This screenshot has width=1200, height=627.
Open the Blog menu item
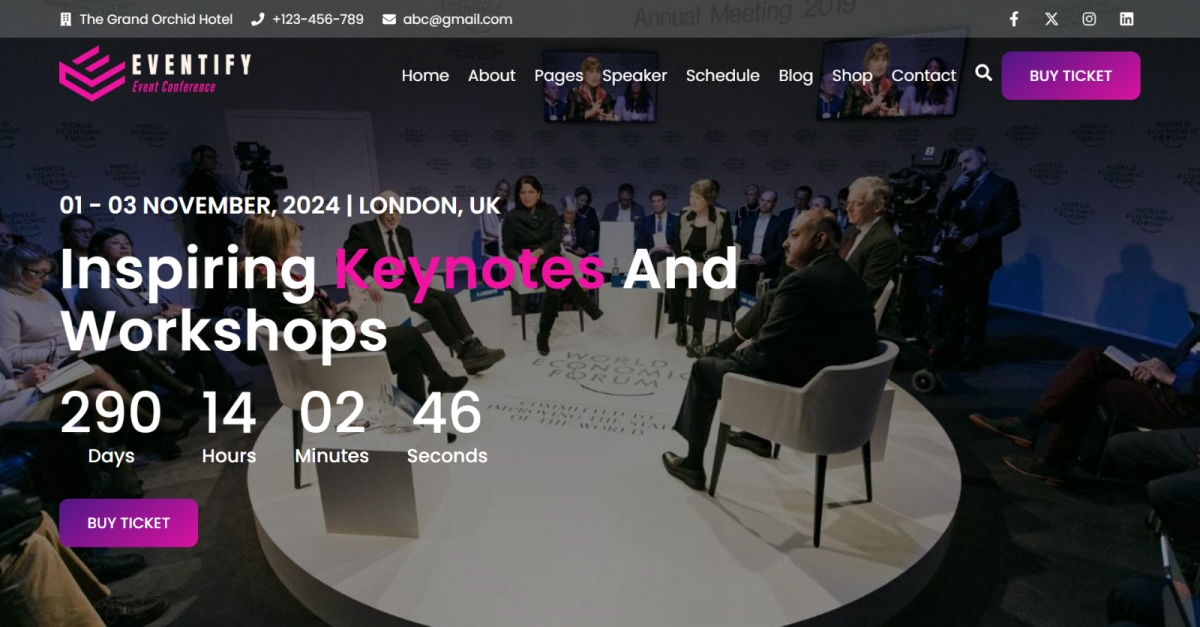(x=796, y=76)
